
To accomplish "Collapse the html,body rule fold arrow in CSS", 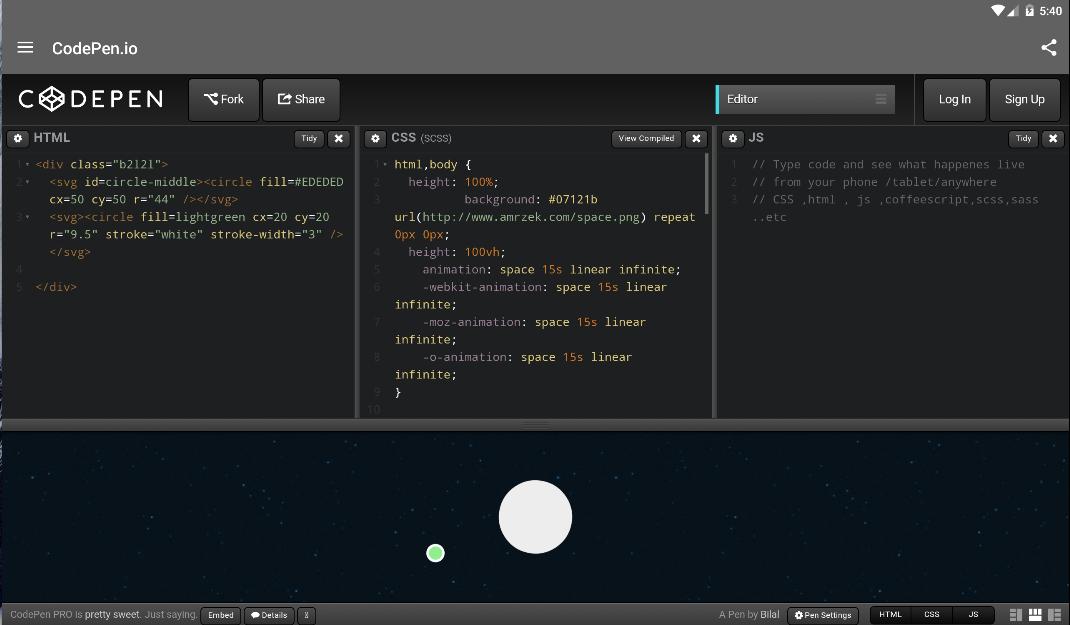I will point(385,164).
